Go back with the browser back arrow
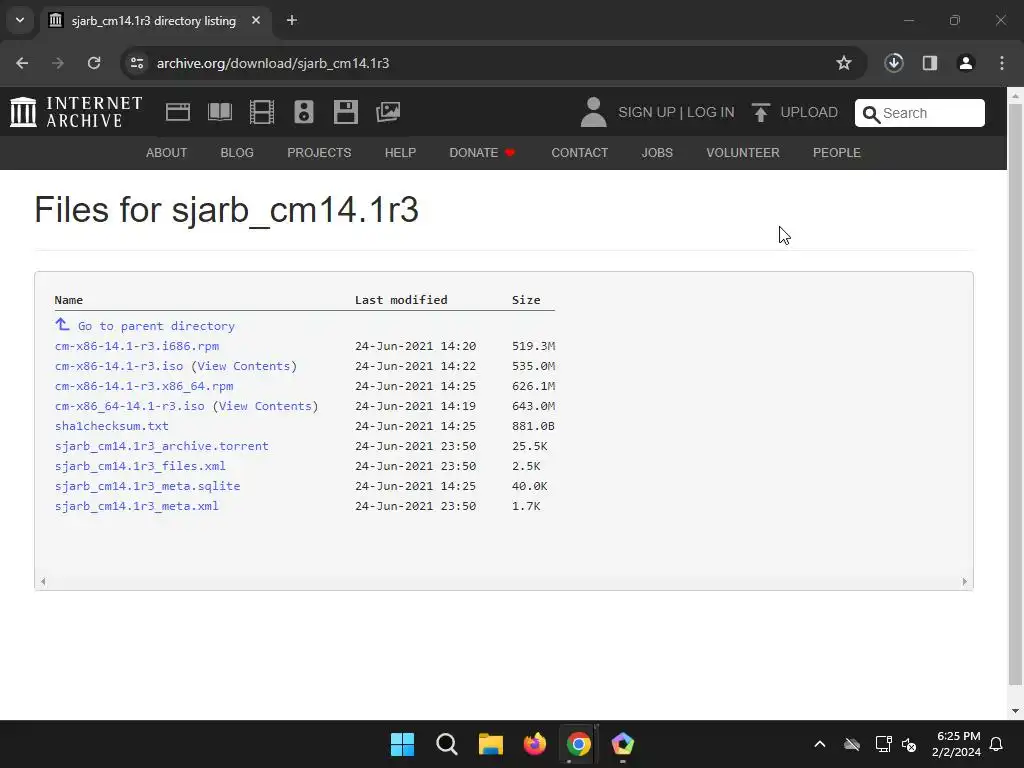 tap(22, 63)
